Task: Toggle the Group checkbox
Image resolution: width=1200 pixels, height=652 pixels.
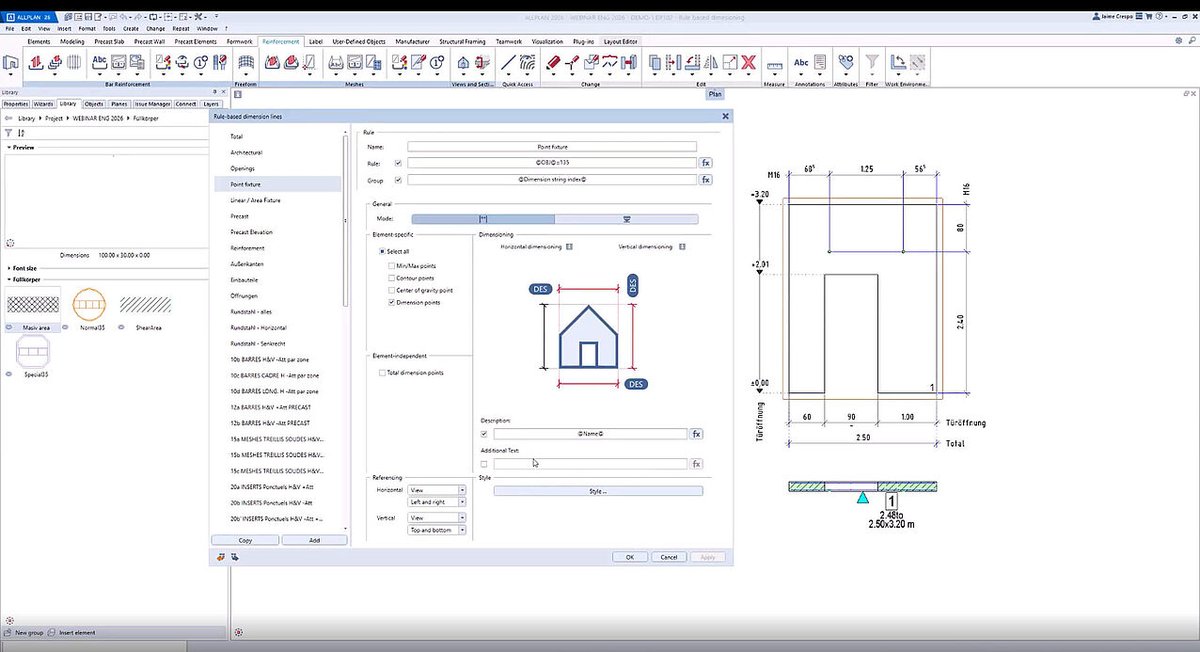Action: point(398,180)
